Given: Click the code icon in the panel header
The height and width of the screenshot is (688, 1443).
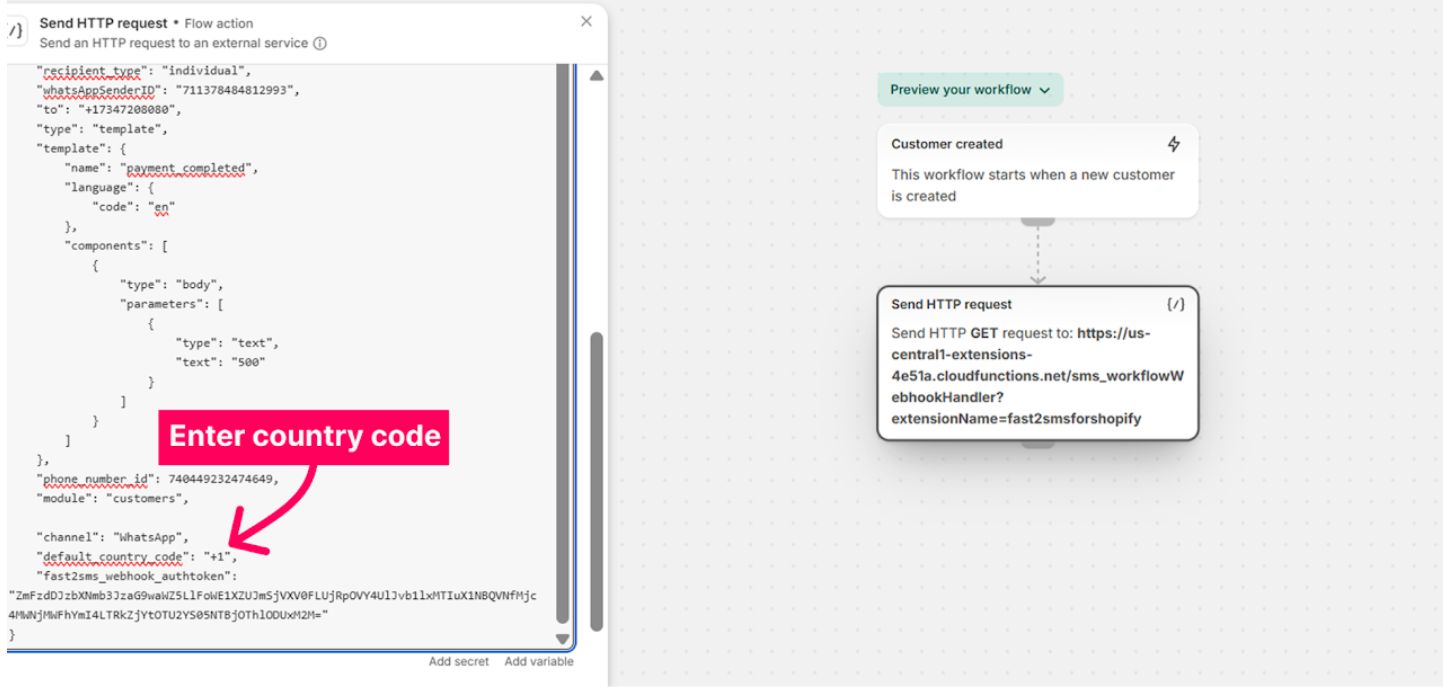Looking at the screenshot, I should (x=15, y=32).
